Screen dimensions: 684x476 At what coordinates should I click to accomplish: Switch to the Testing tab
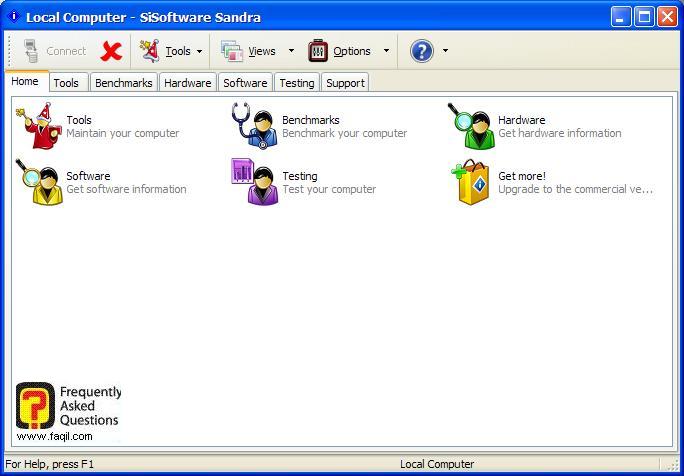pos(297,83)
